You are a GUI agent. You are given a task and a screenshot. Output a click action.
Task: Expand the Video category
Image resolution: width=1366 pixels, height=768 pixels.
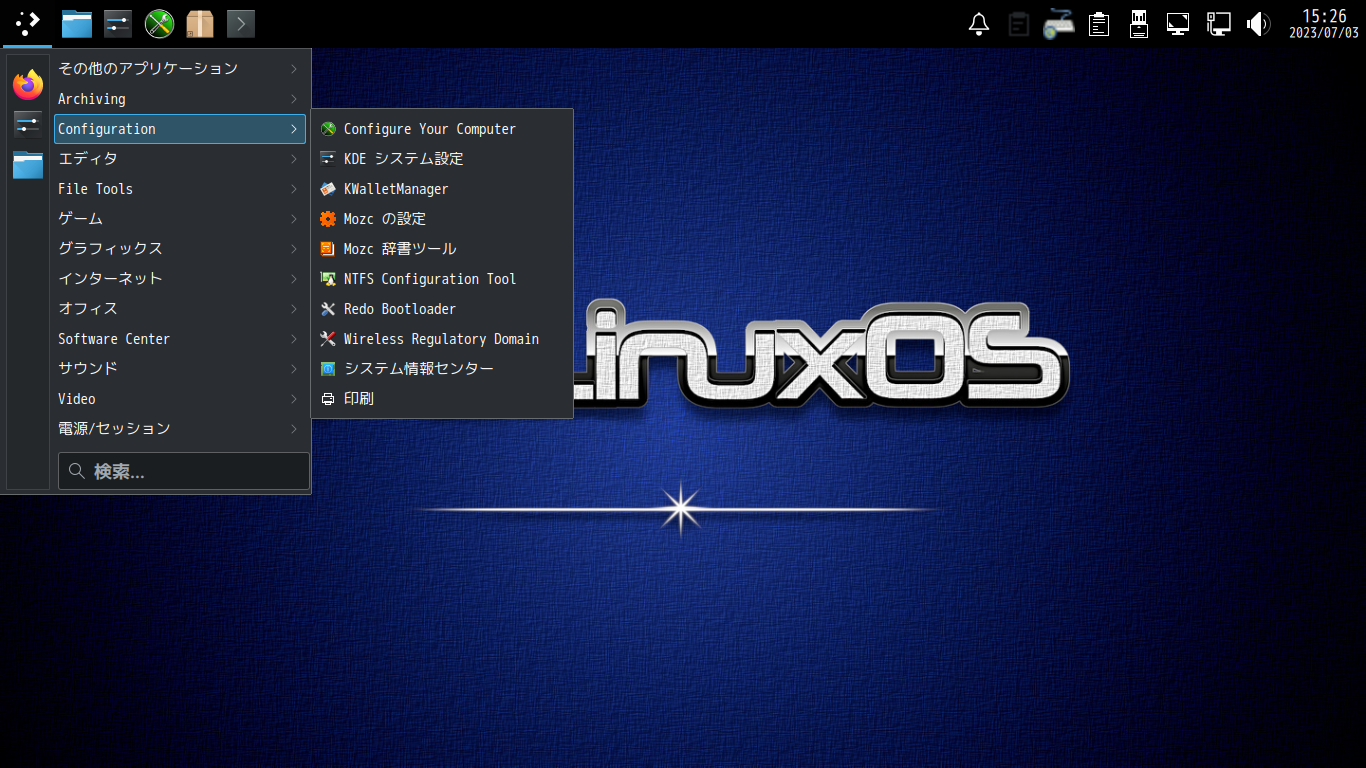coord(180,399)
